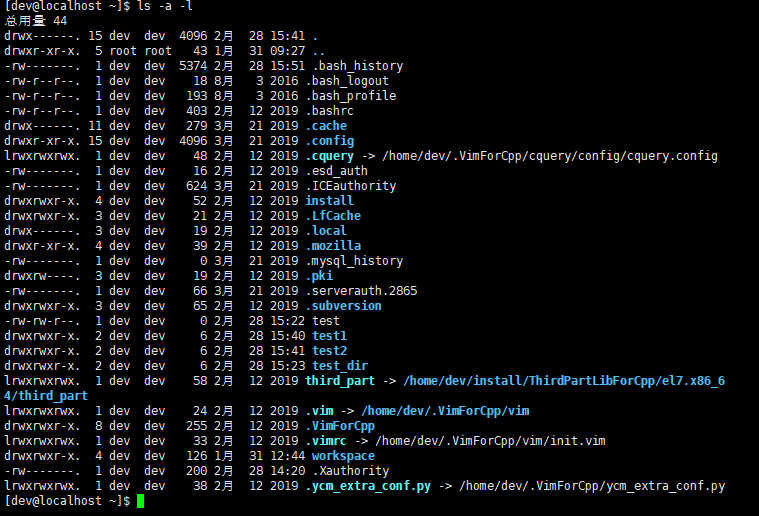Click the '.cquery' symlink name
The height and width of the screenshot is (516, 759).
point(330,156)
